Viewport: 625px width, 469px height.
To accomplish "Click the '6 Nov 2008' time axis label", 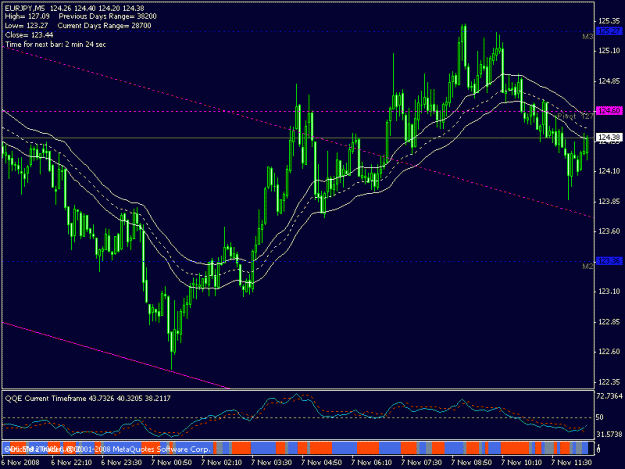I will pyautogui.click(x=21, y=463).
